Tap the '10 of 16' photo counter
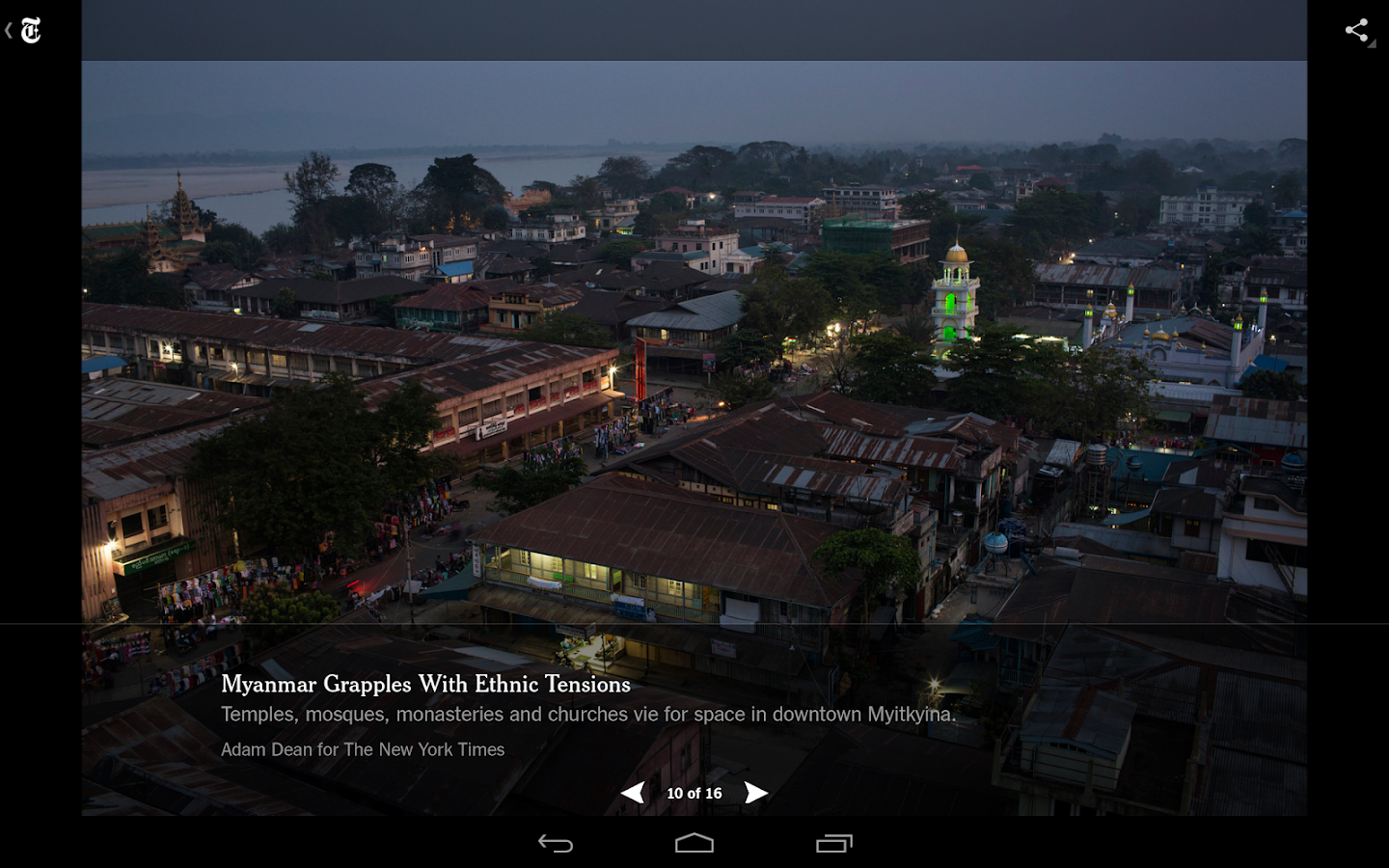 click(x=694, y=793)
